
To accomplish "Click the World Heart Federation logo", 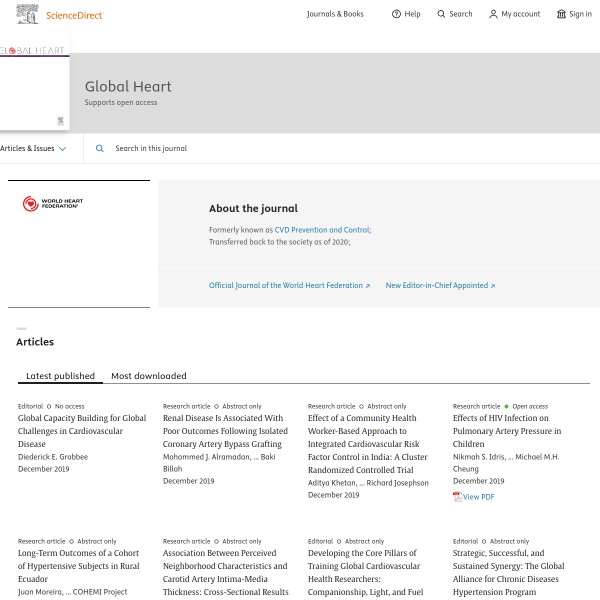I will point(54,204).
